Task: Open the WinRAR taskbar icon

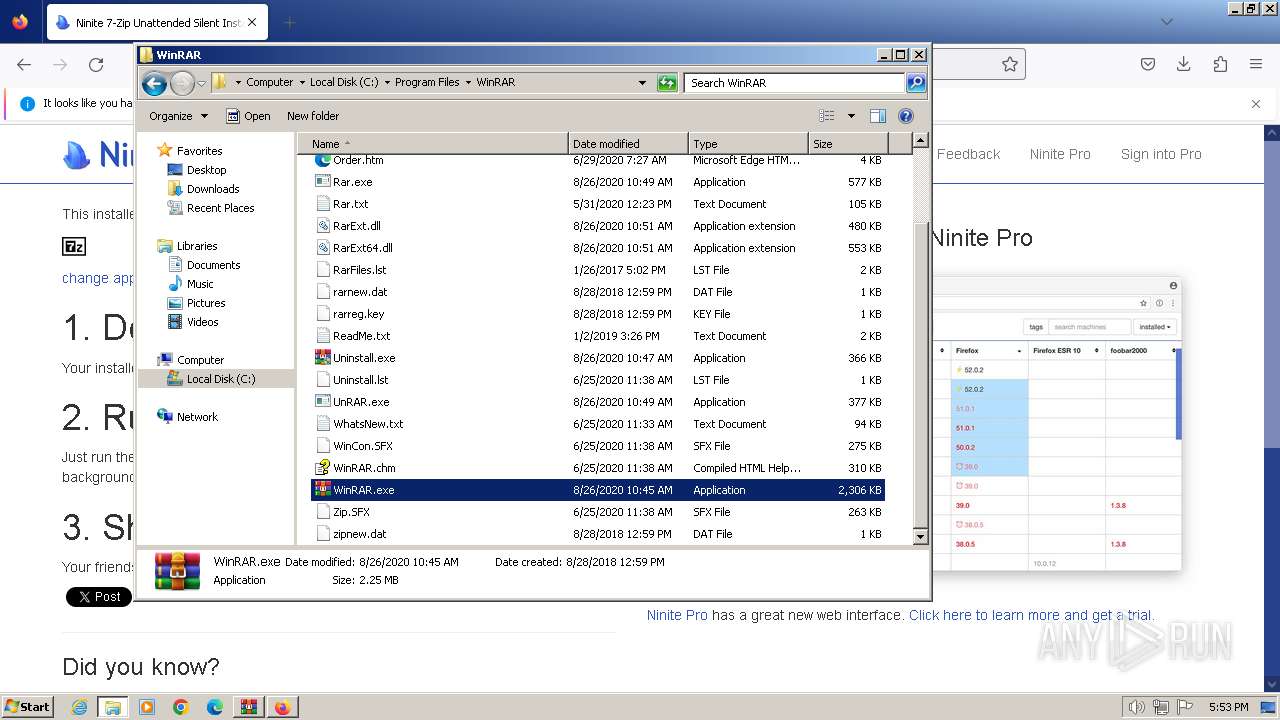Action: click(x=248, y=707)
